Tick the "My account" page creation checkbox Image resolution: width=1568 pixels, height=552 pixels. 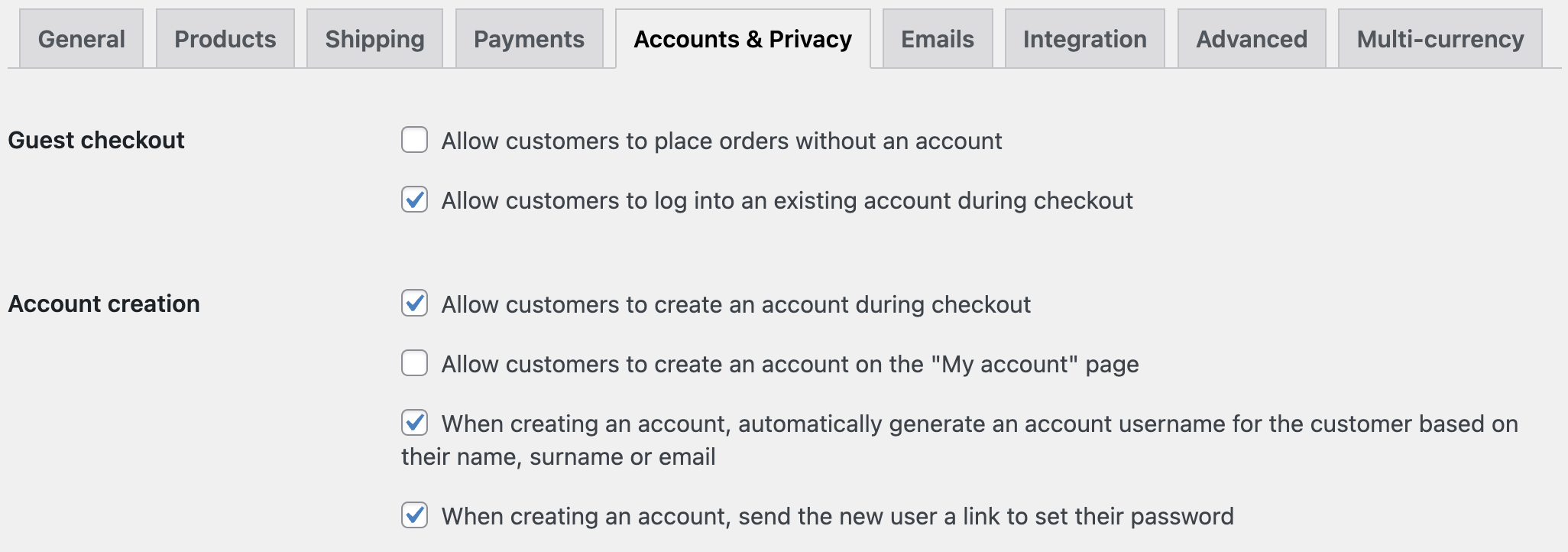click(415, 363)
